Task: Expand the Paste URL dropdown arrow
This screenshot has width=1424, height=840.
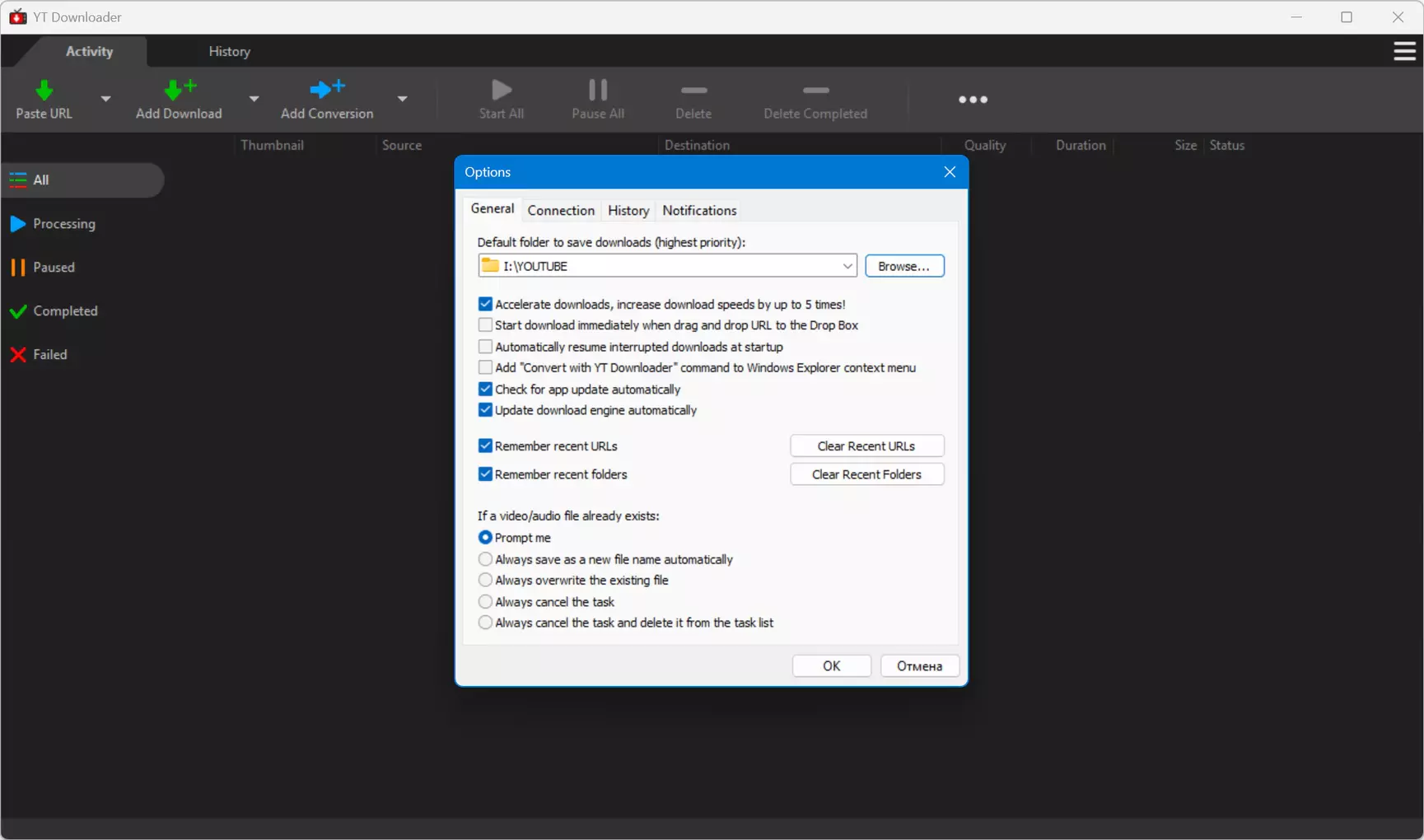Action: coord(105,99)
